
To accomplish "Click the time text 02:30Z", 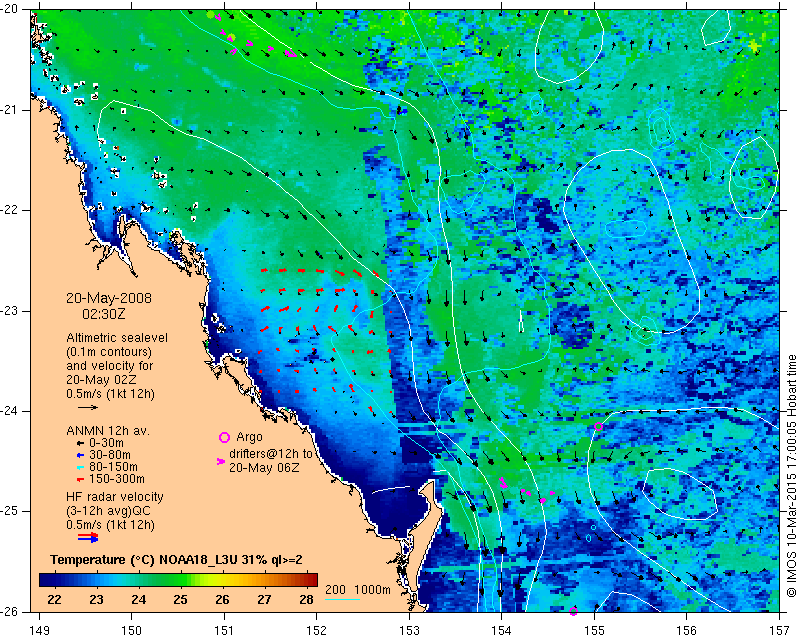I will [104, 314].
